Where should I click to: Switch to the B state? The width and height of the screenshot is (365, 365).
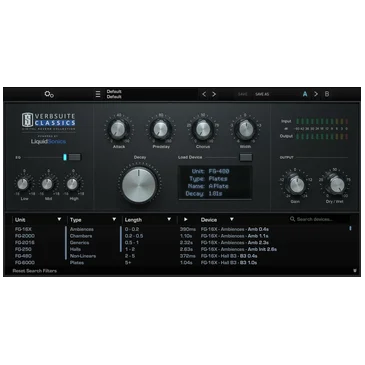pos(327,94)
